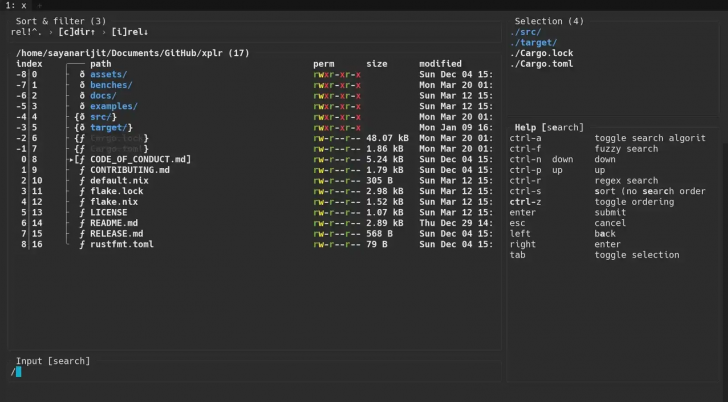Click the assets folder icon
The width and height of the screenshot is (728, 402).
tap(81, 75)
